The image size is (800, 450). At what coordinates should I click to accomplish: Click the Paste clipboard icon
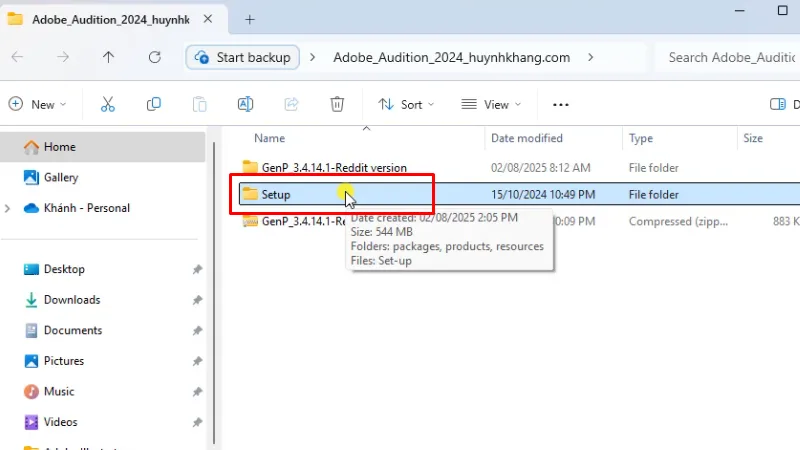click(x=200, y=104)
